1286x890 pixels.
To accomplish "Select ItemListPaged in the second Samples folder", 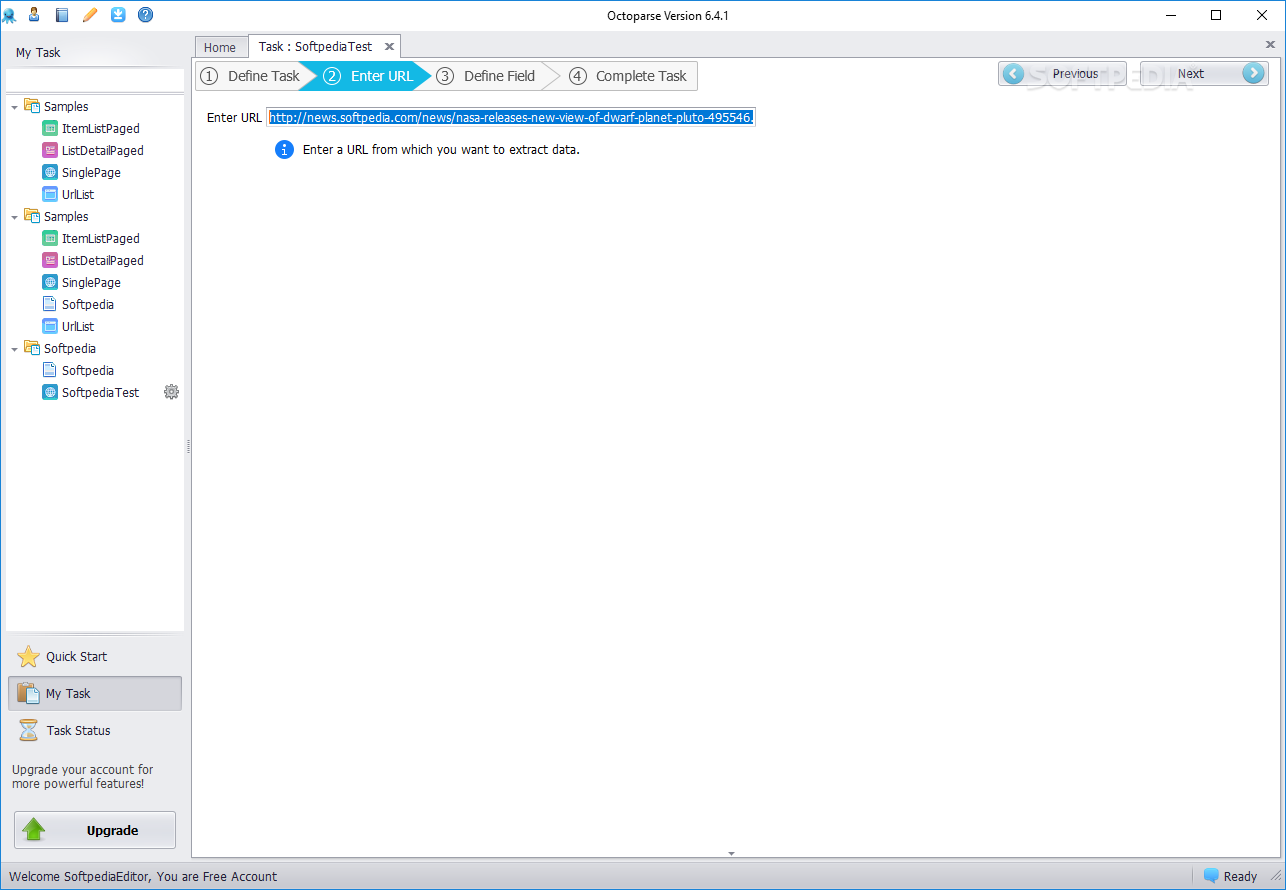I will click(101, 239).
